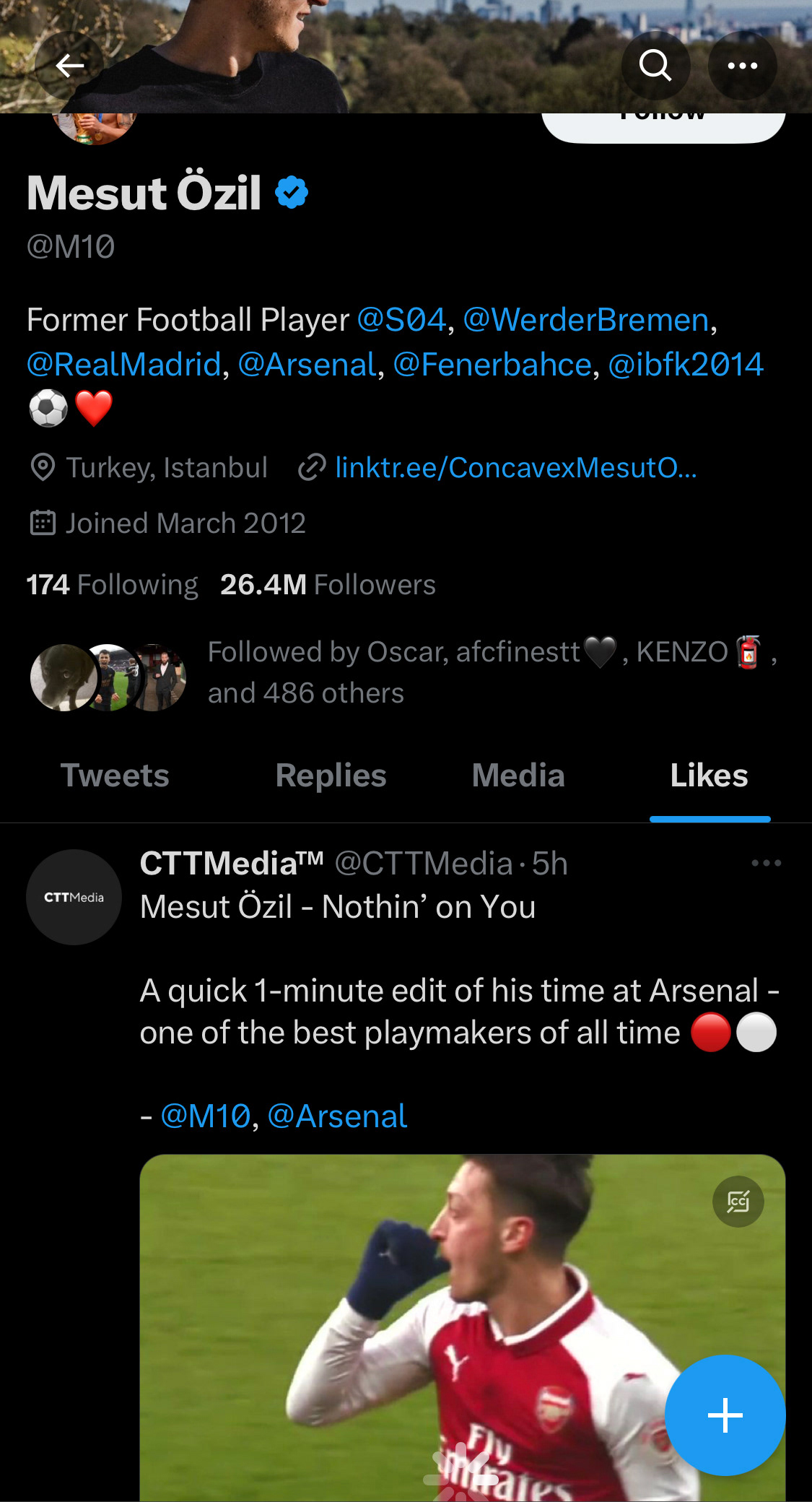Tap the Follow button
The image size is (812, 1502).
663,123
